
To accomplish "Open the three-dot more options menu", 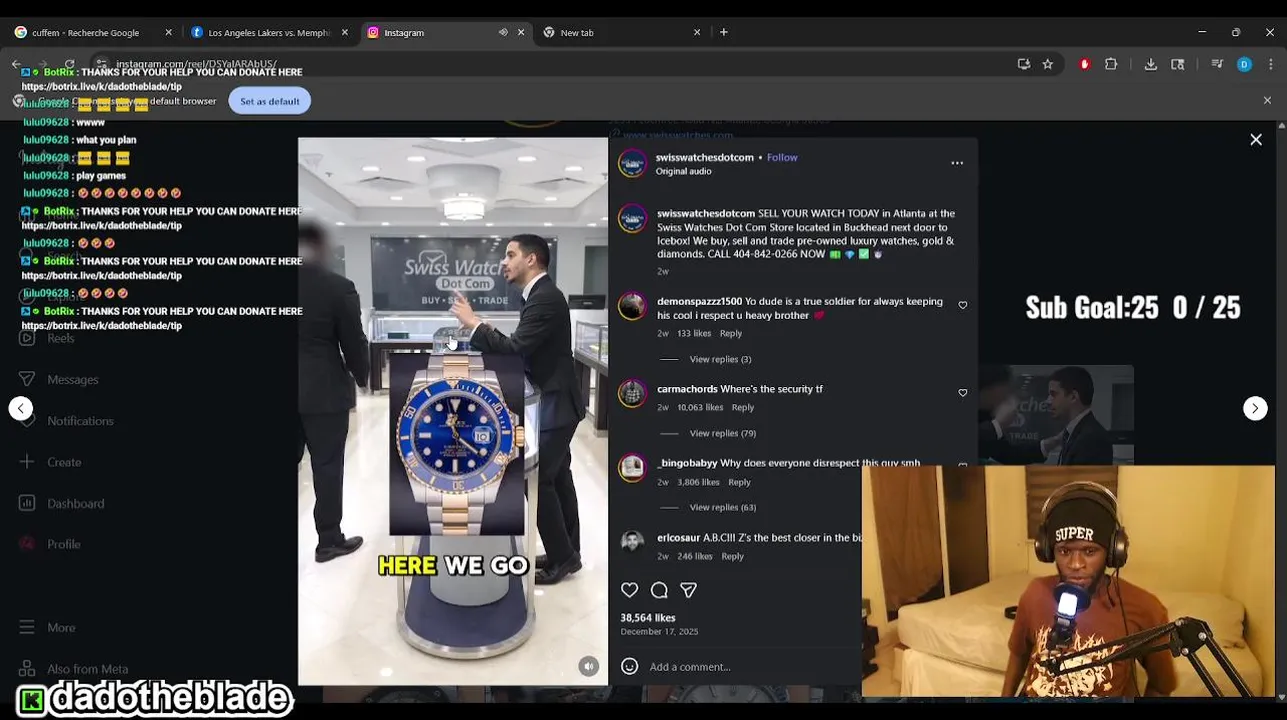I will pyautogui.click(x=957, y=163).
